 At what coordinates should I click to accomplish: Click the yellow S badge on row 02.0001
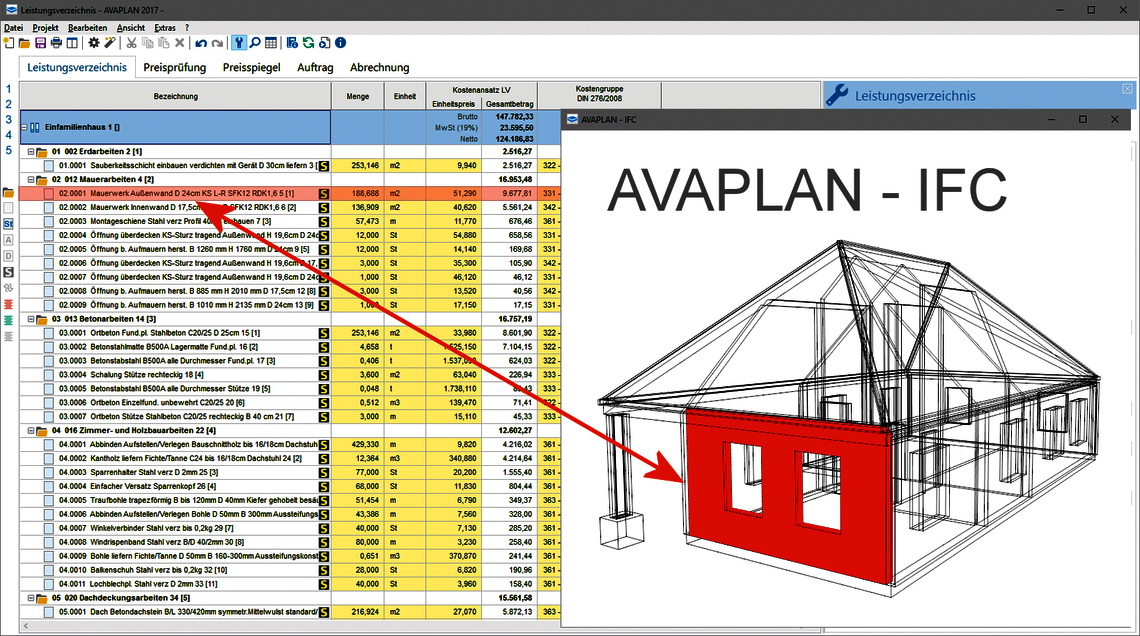324,194
